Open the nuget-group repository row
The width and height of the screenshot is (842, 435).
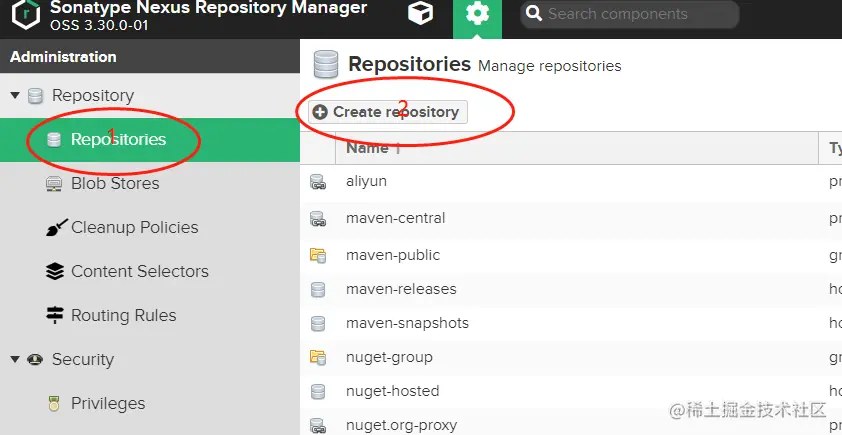[x=571, y=358]
